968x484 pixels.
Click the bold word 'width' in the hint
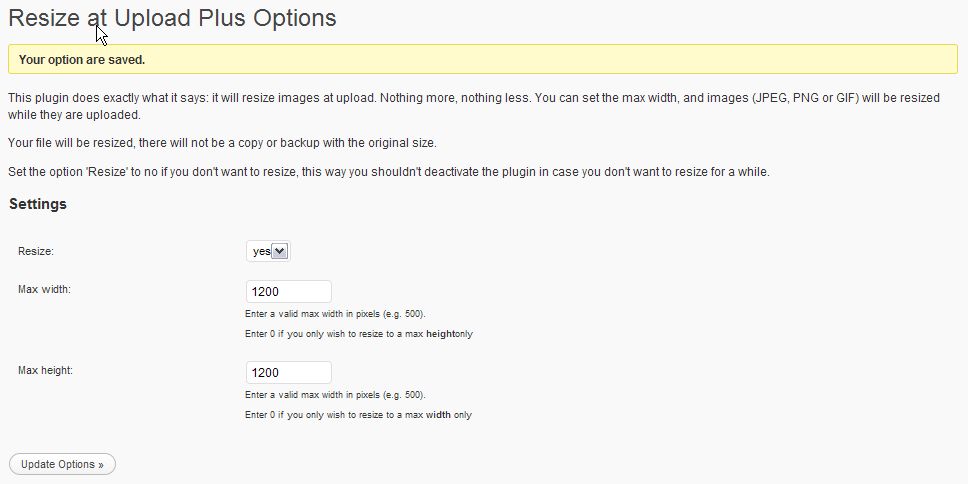438,415
